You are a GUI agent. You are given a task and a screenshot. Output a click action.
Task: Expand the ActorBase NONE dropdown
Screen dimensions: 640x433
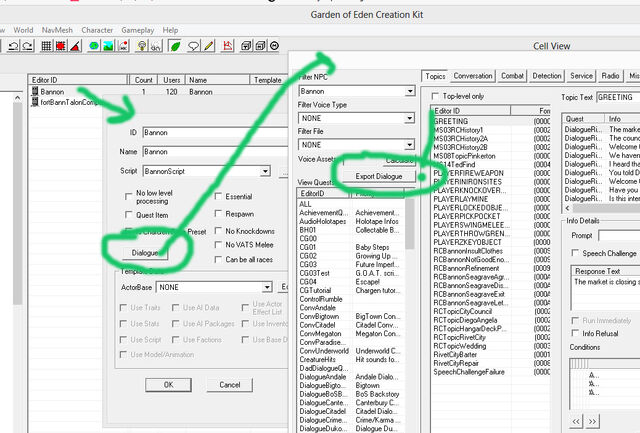pos(267,287)
